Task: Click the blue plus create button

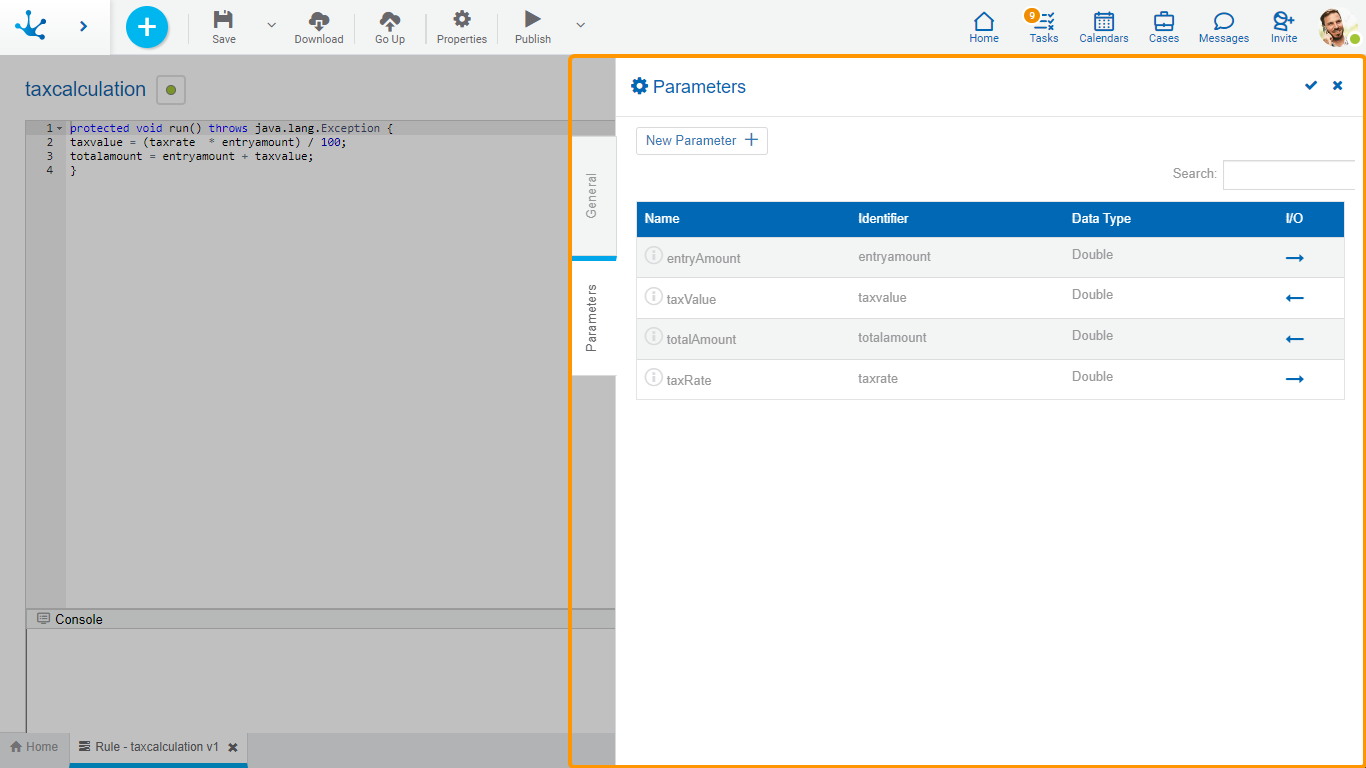Action: pos(147,26)
